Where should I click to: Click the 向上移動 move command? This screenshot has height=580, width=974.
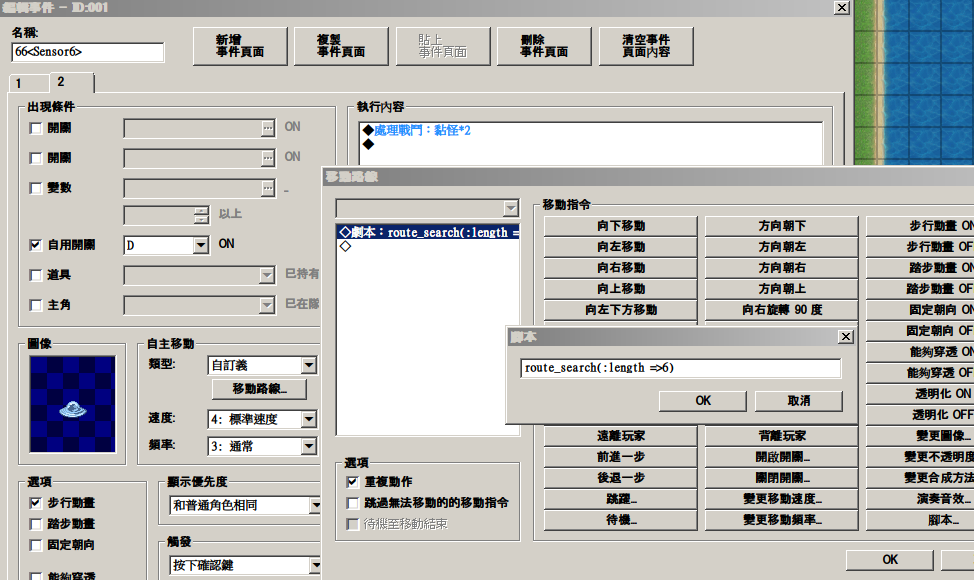(621, 289)
